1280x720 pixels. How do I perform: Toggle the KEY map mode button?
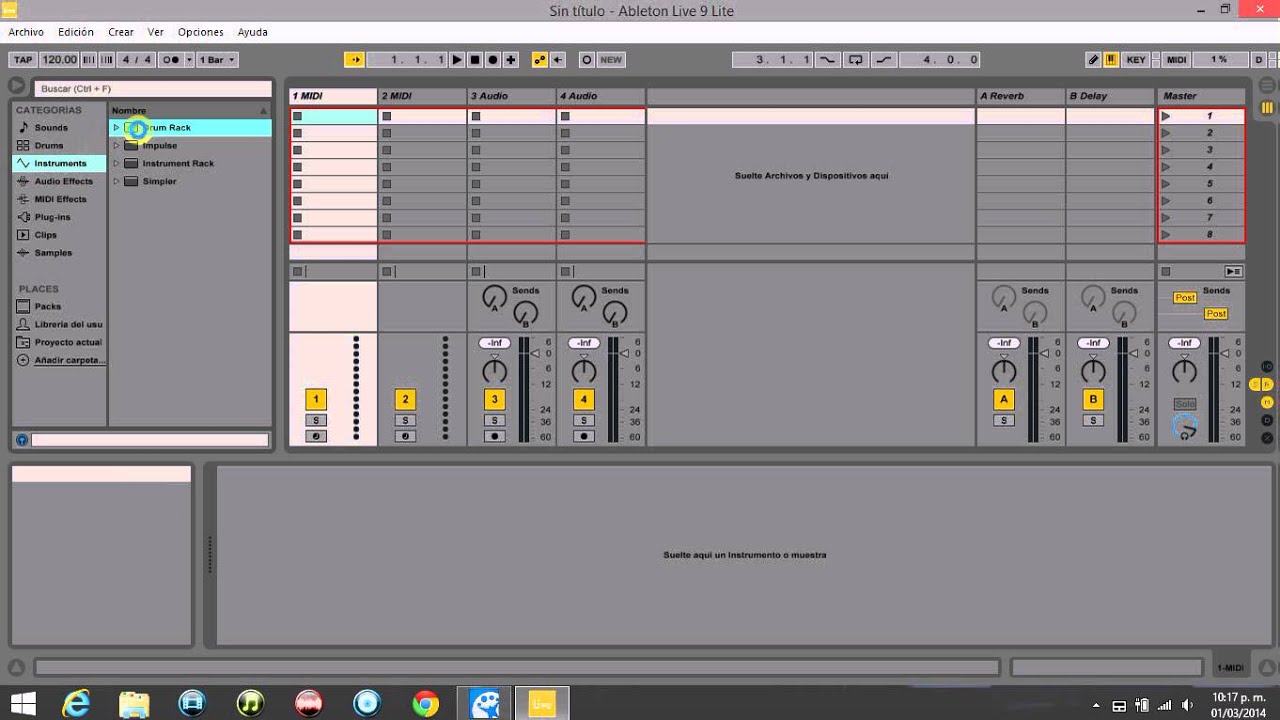click(1136, 60)
